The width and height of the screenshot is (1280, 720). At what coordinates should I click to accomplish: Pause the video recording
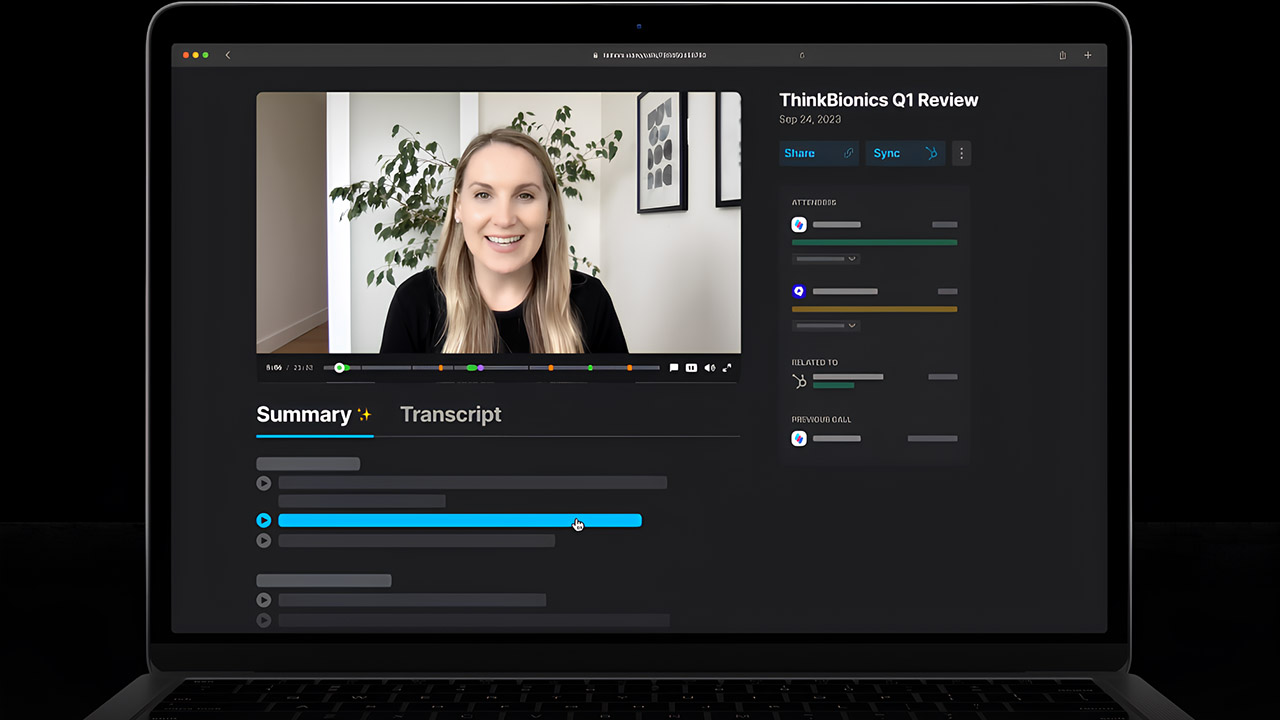click(x=691, y=368)
